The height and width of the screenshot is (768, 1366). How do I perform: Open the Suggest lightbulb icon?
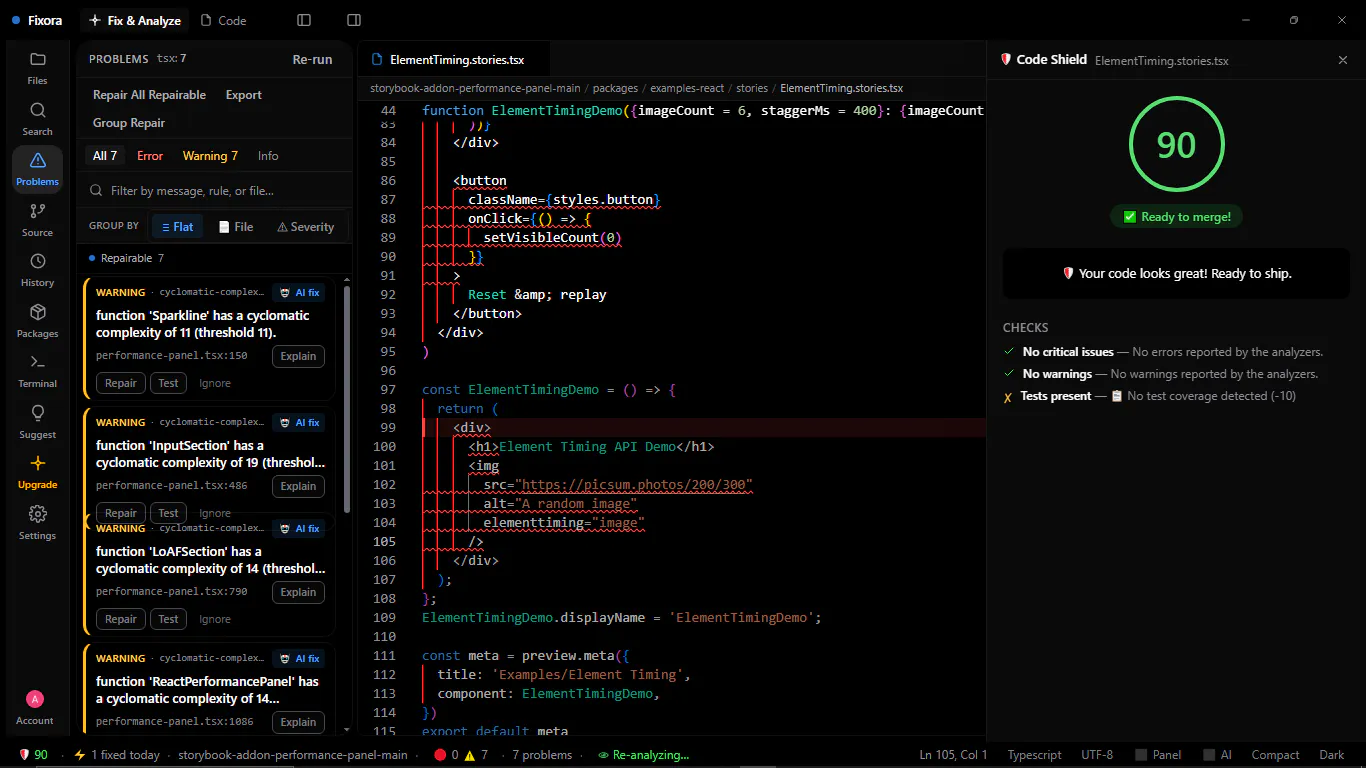pyautogui.click(x=37, y=422)
